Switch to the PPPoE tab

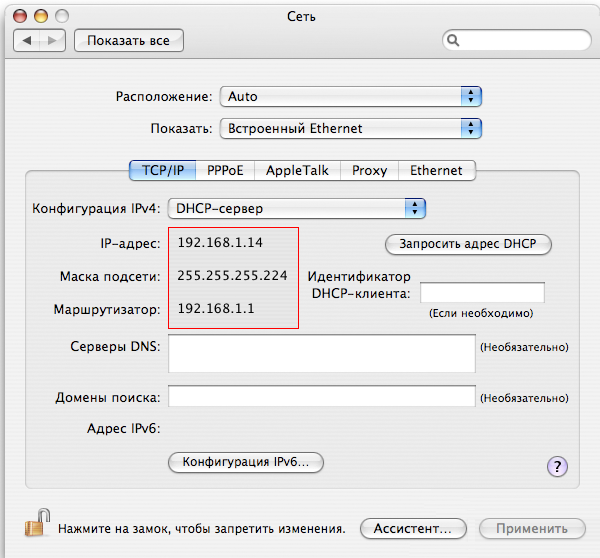coord(225,170)
